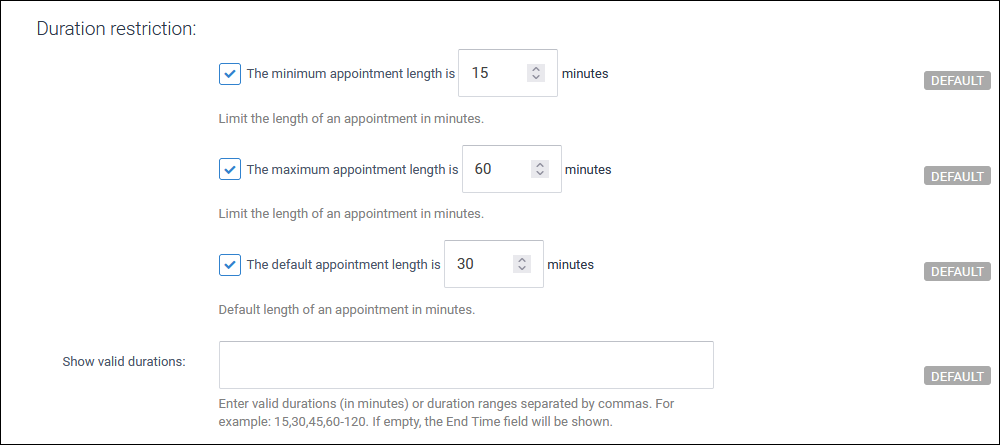Decrease maximum appointment length using down arrow
Viewport: 1000px width, 445px height.
pyautogui.click(x=540, y=174)
